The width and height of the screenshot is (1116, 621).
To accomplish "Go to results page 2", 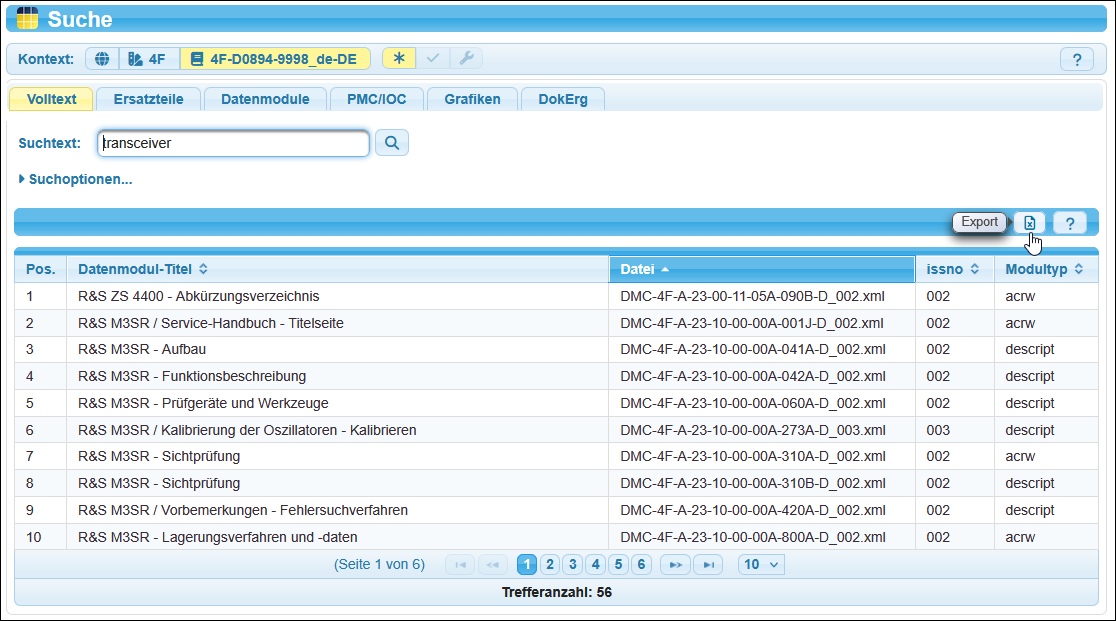I will click(549, 565).
